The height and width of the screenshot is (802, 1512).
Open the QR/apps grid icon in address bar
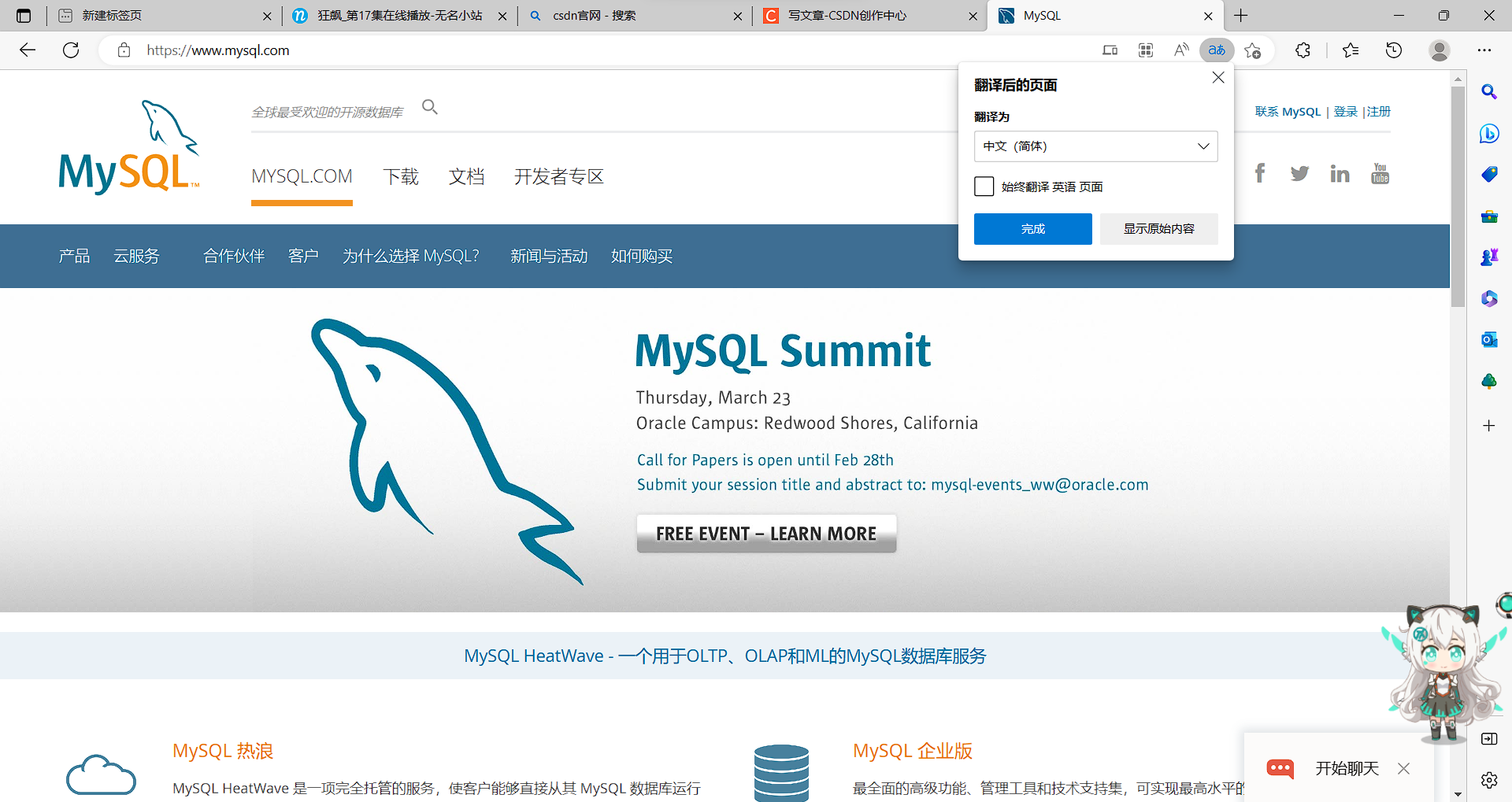[x=1146, y=50]
